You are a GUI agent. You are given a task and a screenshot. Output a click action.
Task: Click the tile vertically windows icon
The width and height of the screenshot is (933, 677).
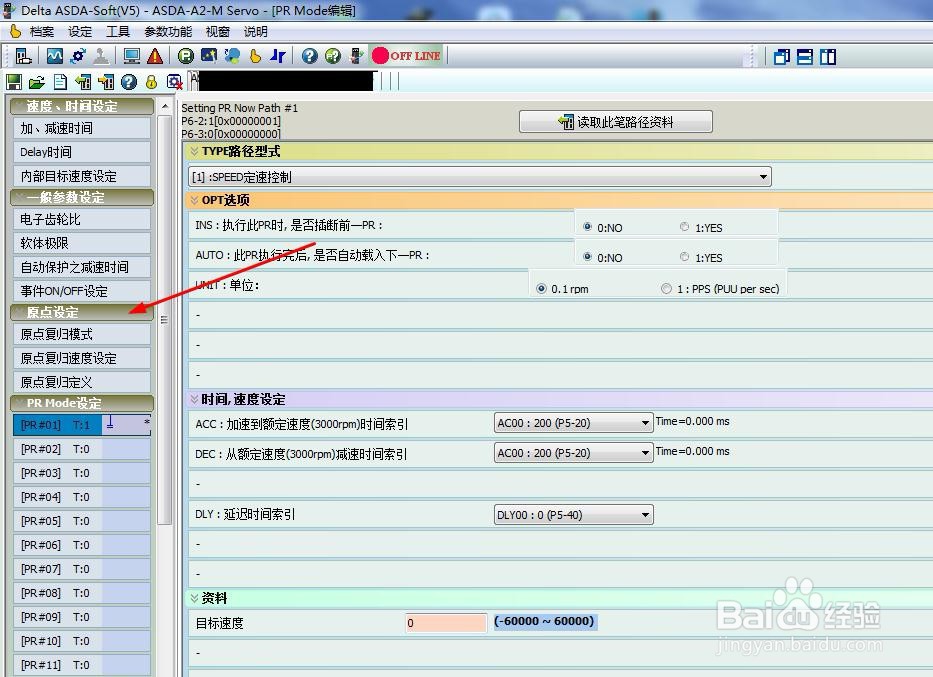828,57
